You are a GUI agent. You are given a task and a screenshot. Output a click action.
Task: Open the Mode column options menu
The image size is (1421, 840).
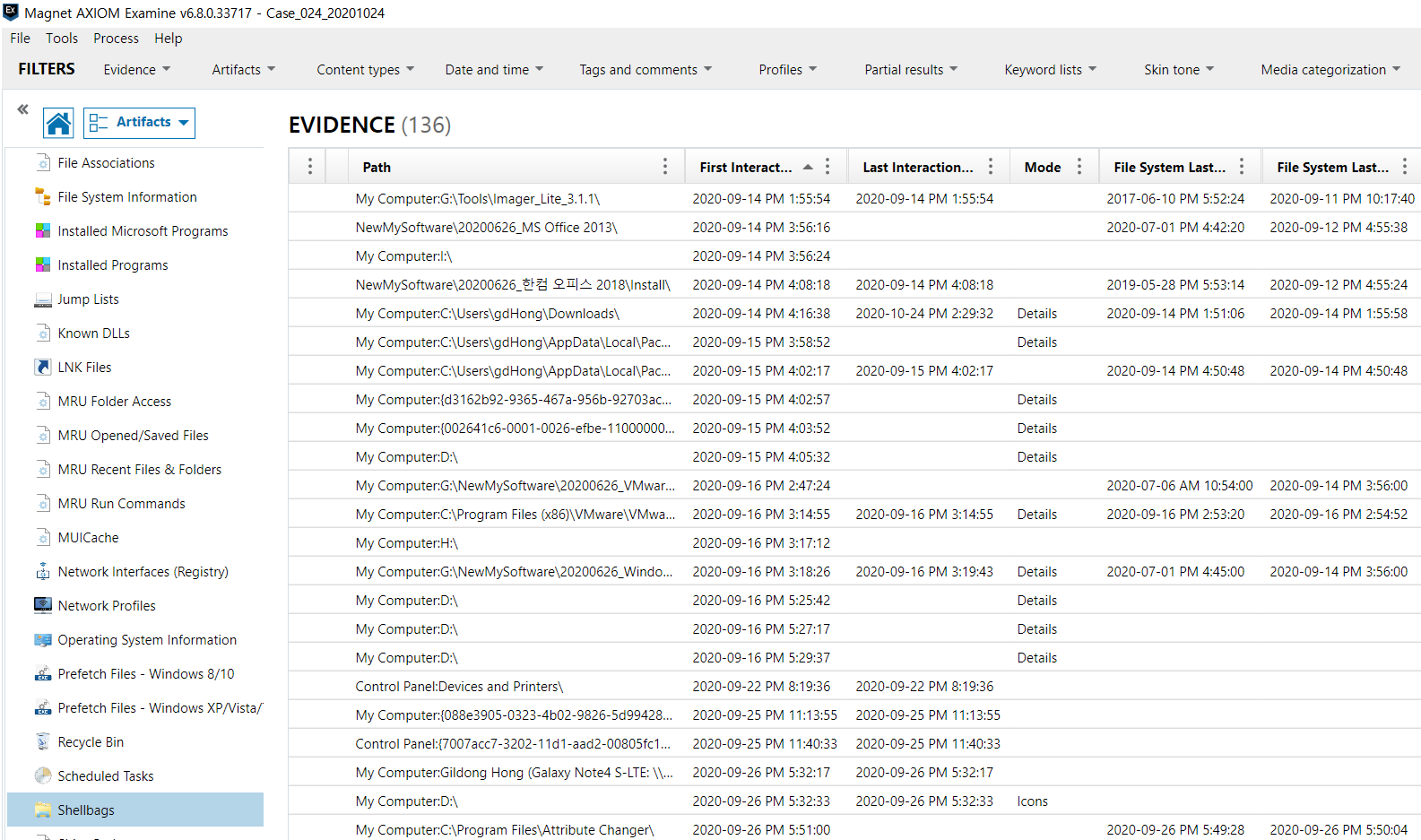pyautogui.click(x=1079, y=166)
